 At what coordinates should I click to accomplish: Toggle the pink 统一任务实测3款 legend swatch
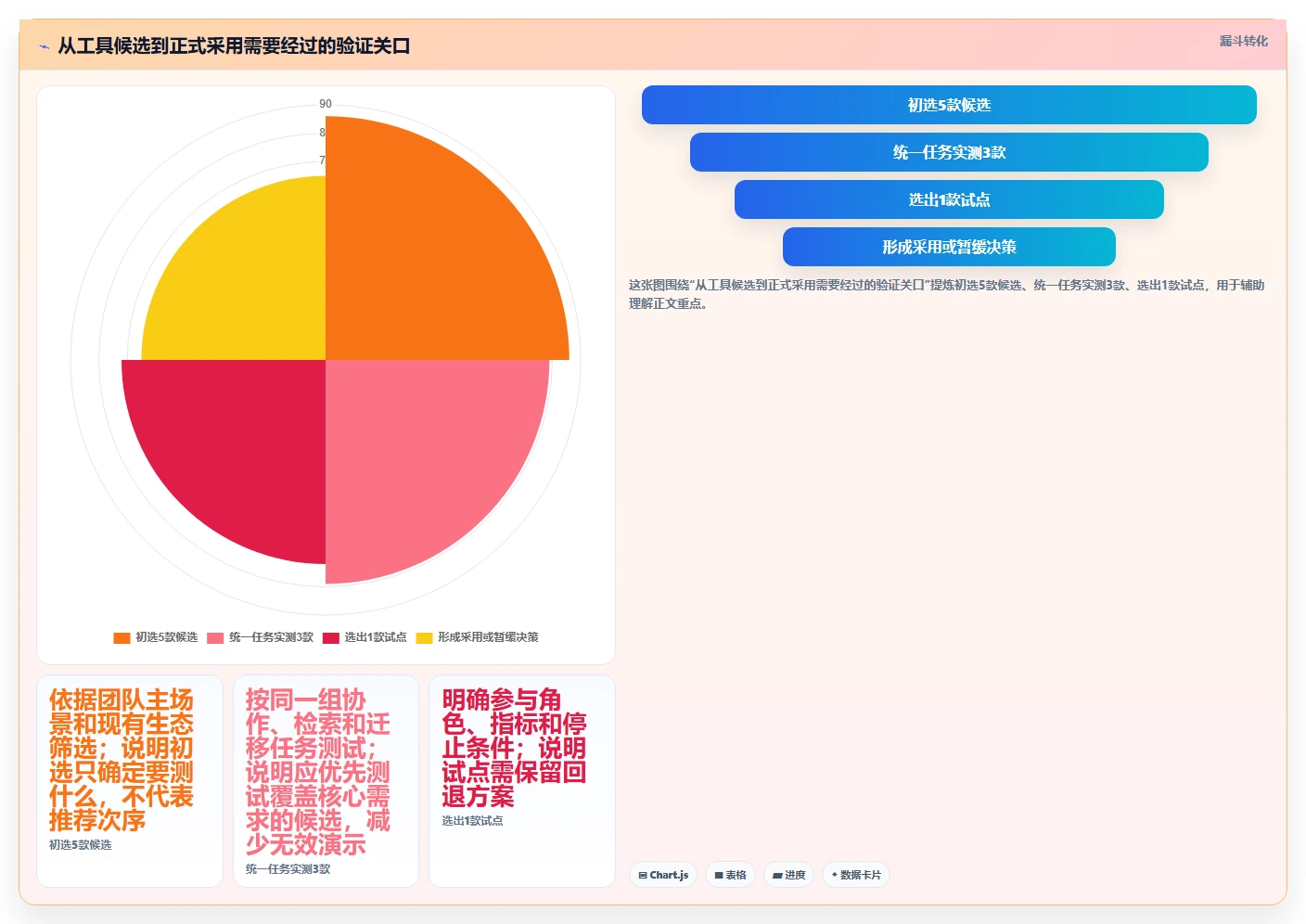(x=215, y=637)
